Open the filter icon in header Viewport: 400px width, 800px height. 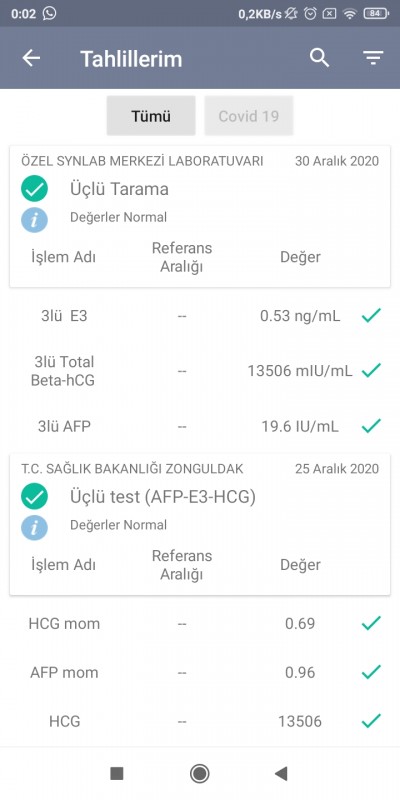pos(373,58)
